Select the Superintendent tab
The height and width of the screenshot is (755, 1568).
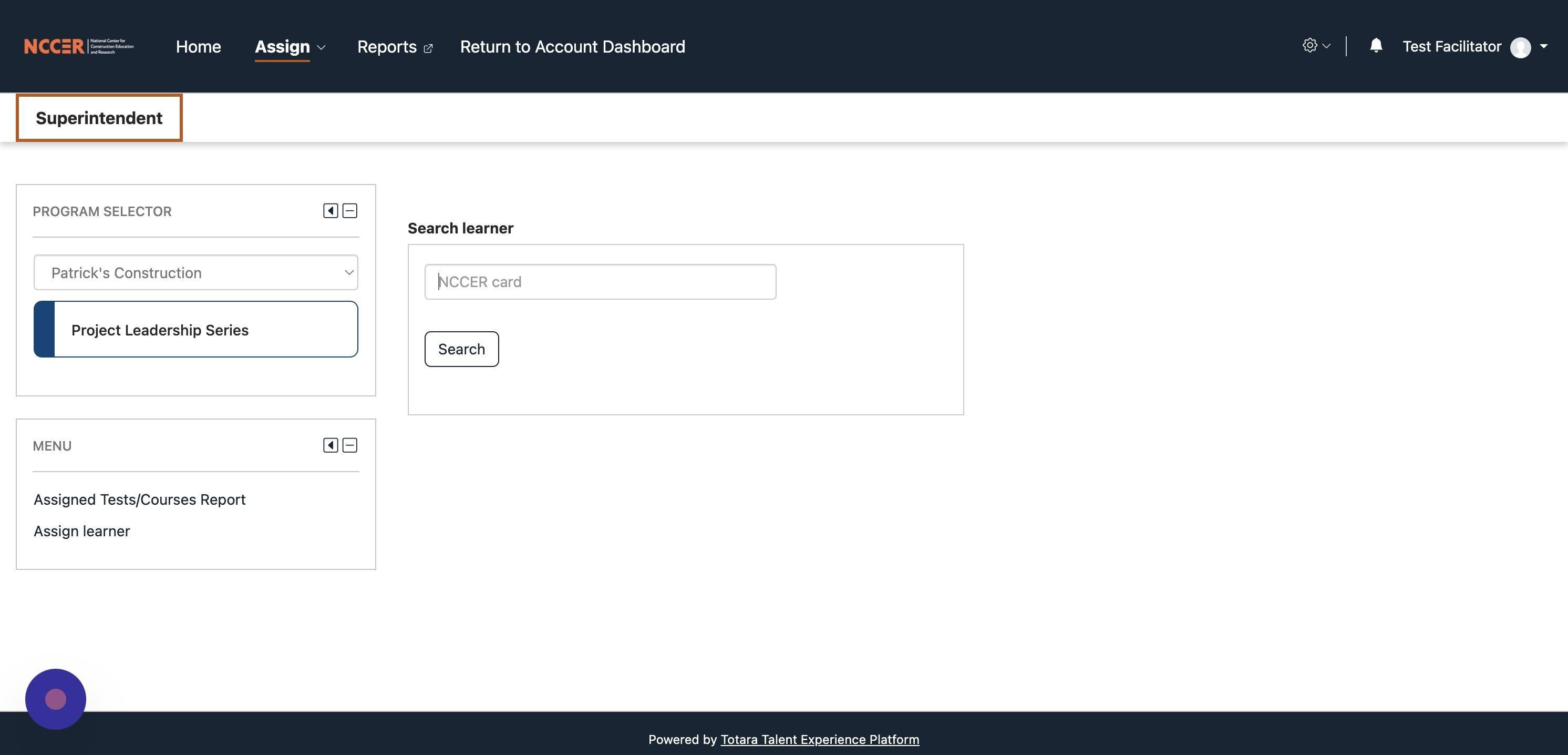coord(99,118)
